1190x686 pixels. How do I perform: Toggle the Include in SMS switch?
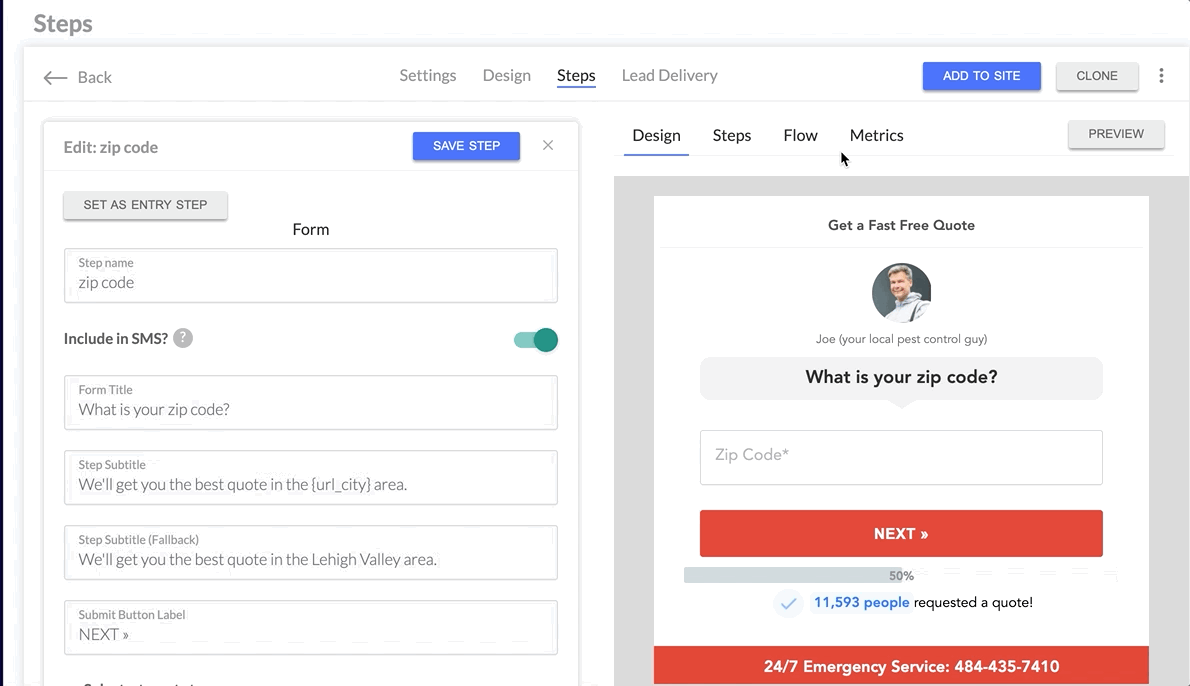[x=536, y=340]
